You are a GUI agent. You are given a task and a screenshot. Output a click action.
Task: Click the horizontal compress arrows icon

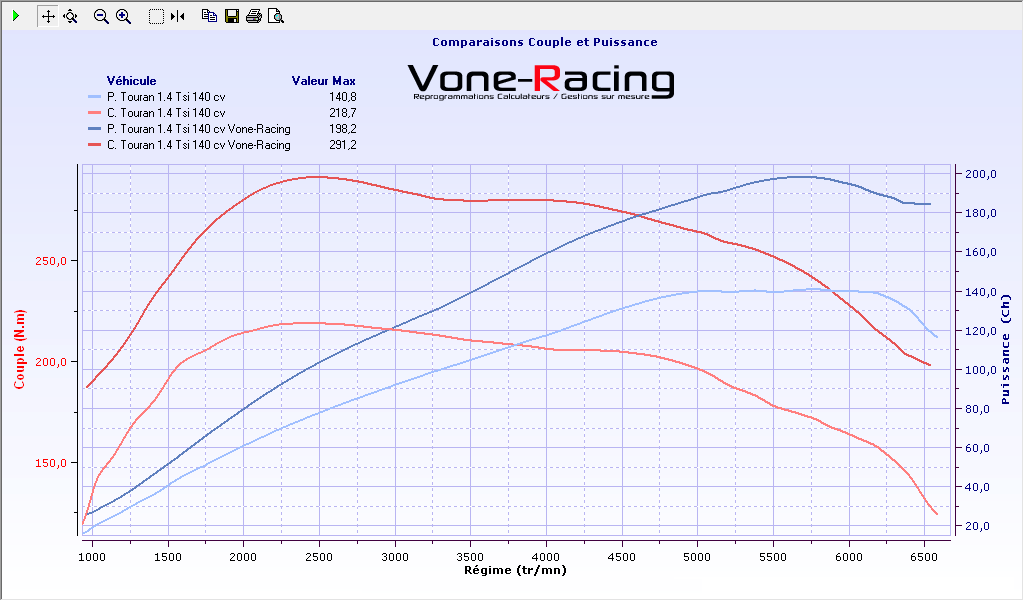pyautogui.click(x=177, y=16)
